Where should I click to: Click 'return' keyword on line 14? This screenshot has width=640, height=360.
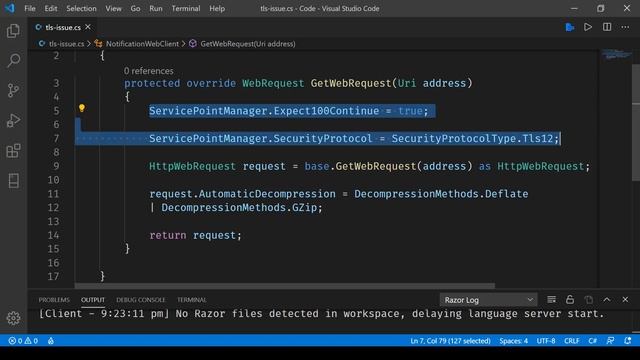pos(167,236)
